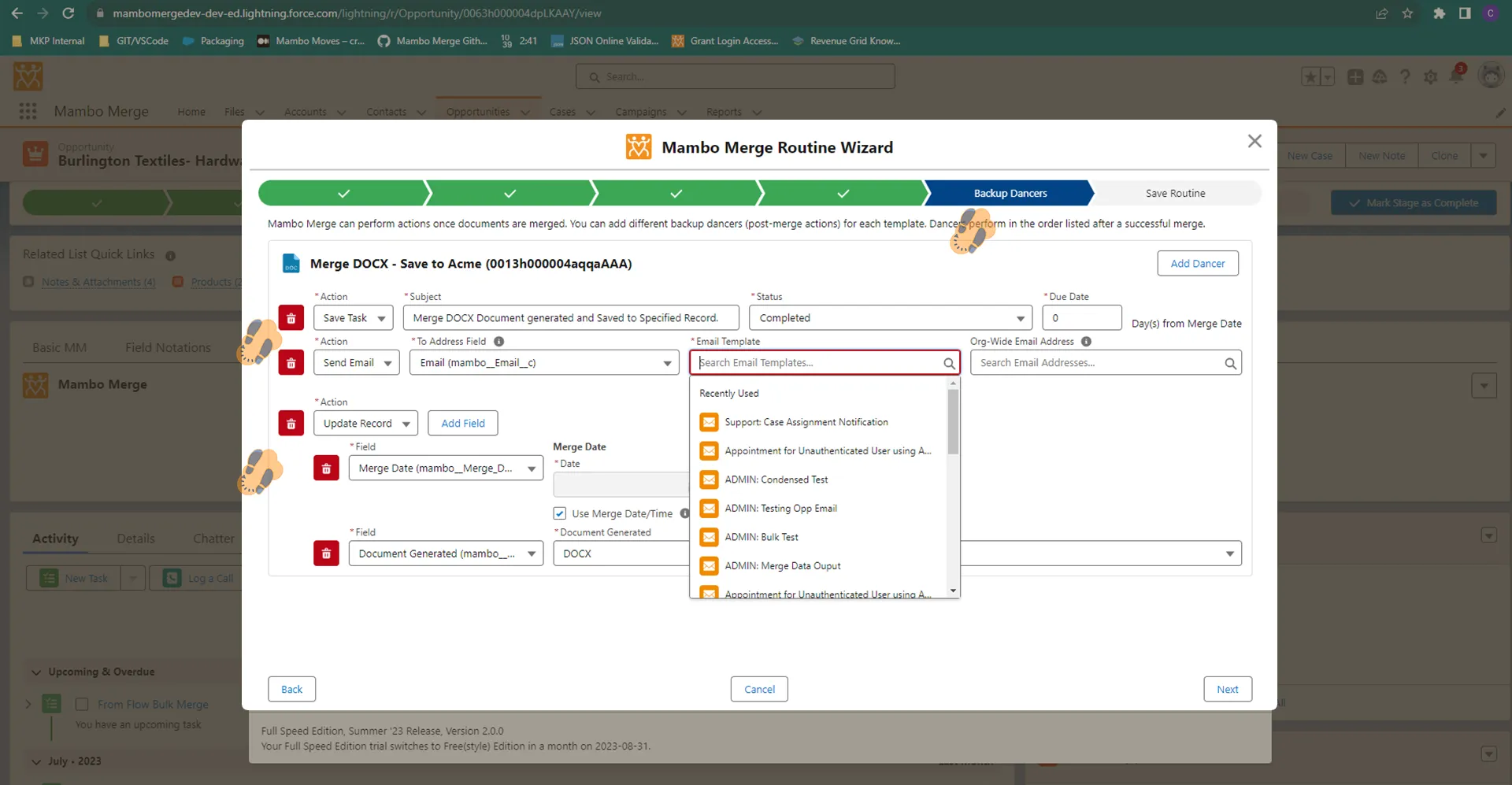Reload the browser page
1512x785 pixels.
(x=68, y=13)
